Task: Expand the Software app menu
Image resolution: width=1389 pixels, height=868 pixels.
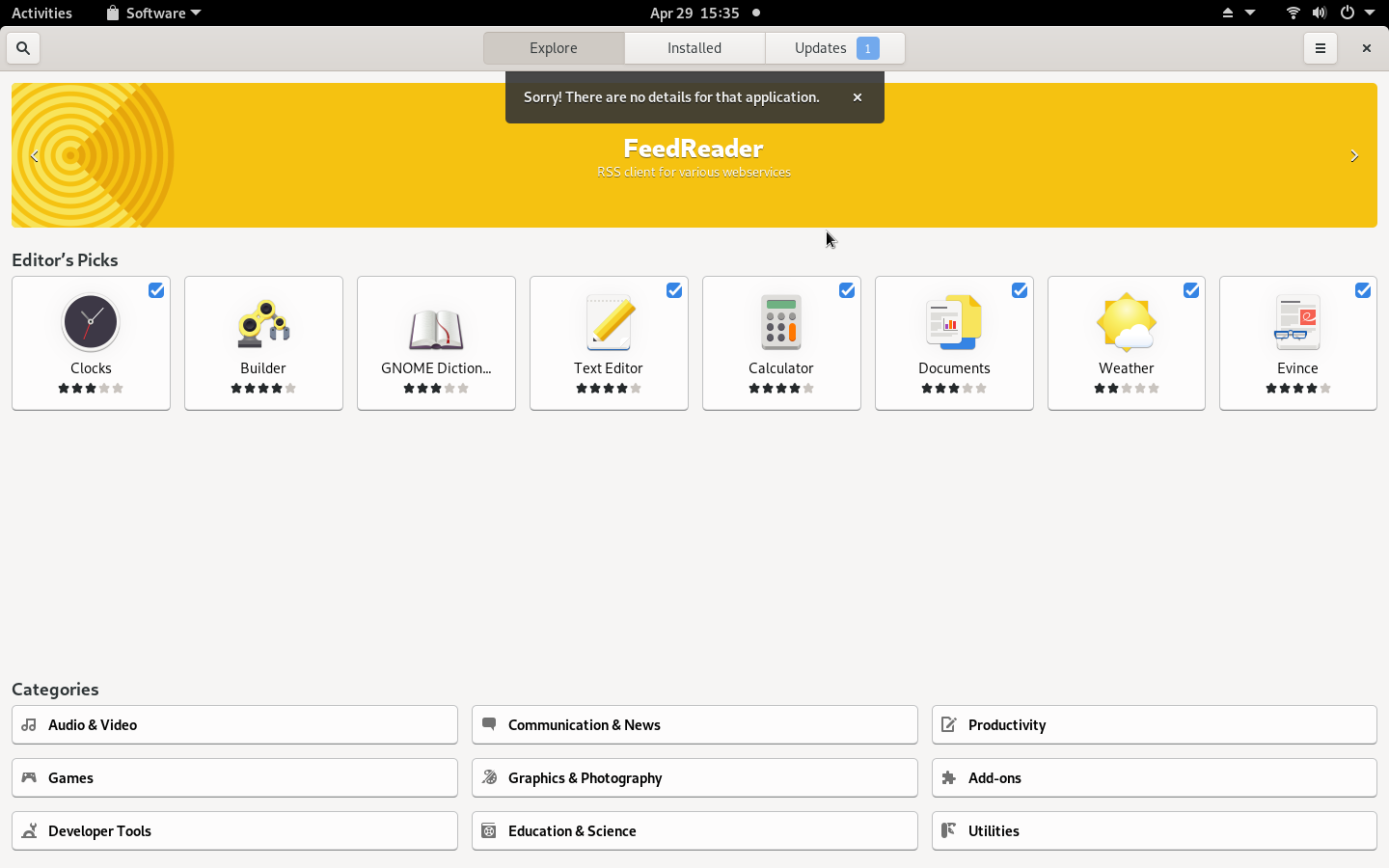Action: (x=154, y=13)
